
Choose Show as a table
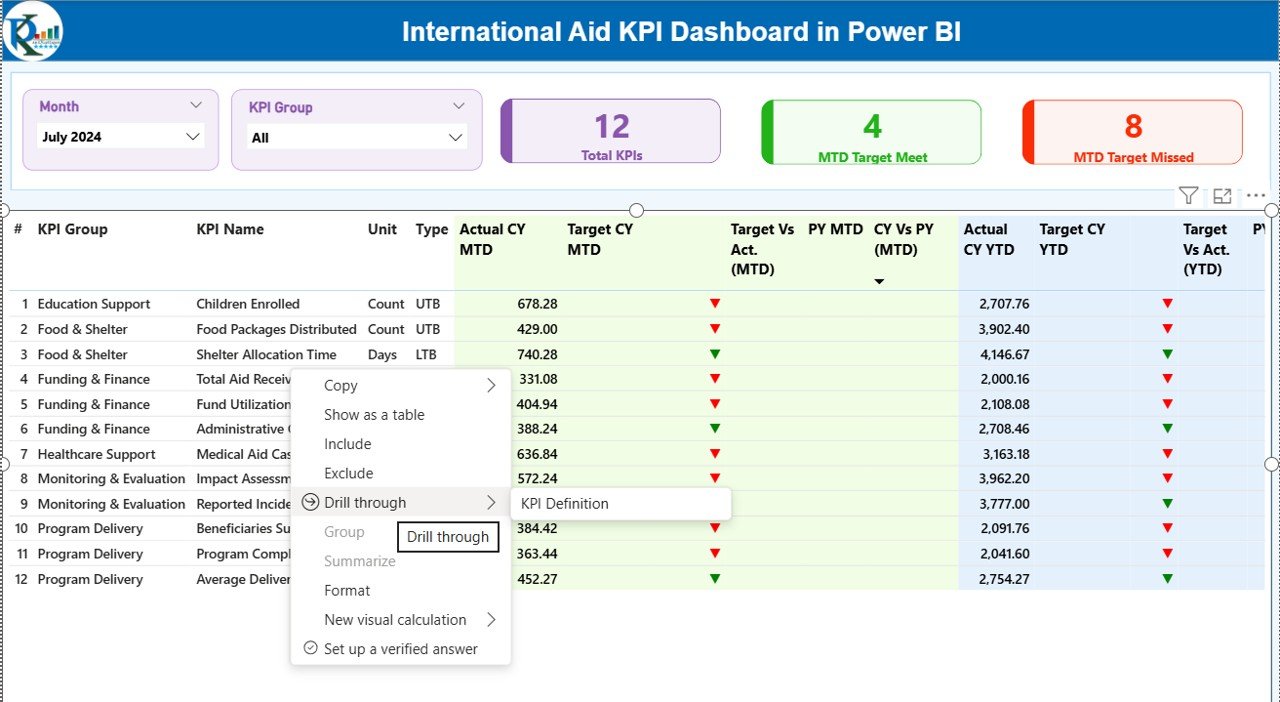pyautogui.click(x=374, y=415)
